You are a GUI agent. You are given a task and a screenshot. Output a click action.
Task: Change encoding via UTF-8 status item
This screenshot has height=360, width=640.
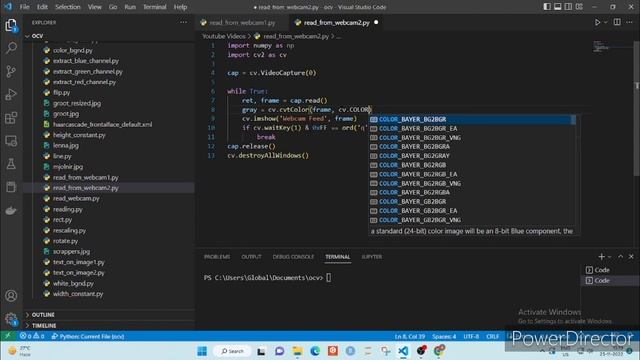coord(471,336)
